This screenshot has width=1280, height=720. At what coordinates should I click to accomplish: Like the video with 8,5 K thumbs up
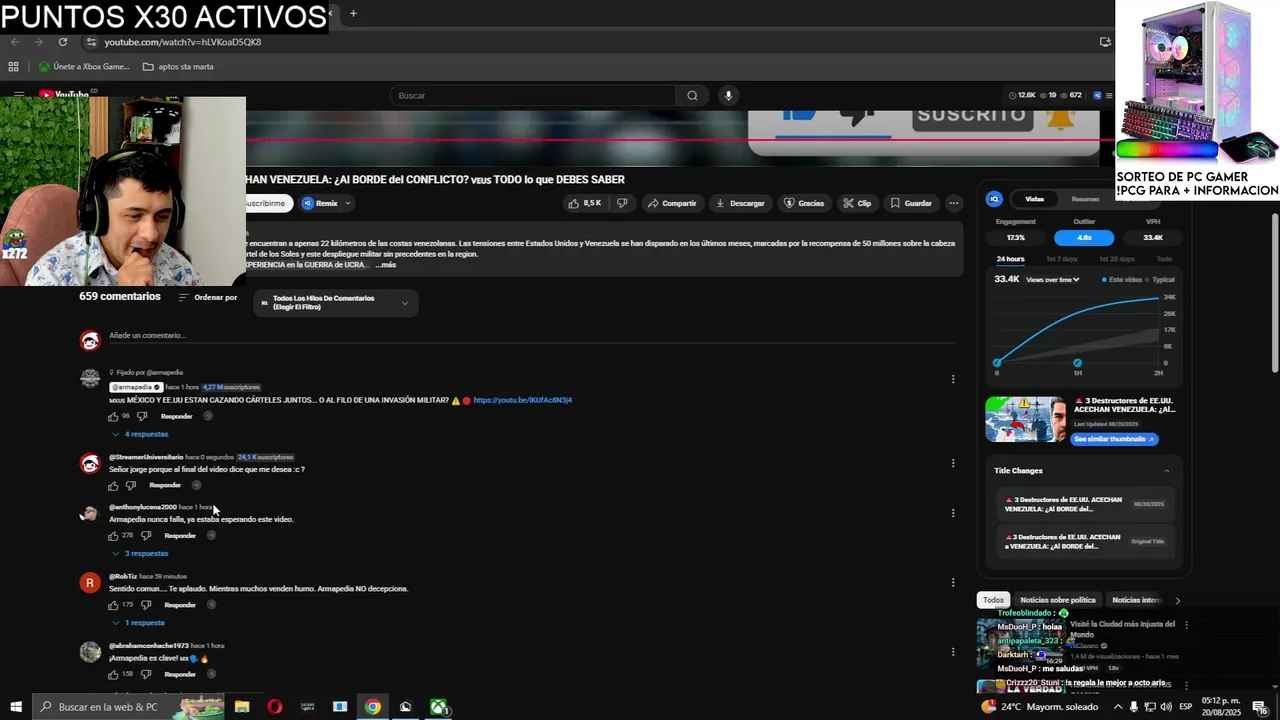[585, 203]
